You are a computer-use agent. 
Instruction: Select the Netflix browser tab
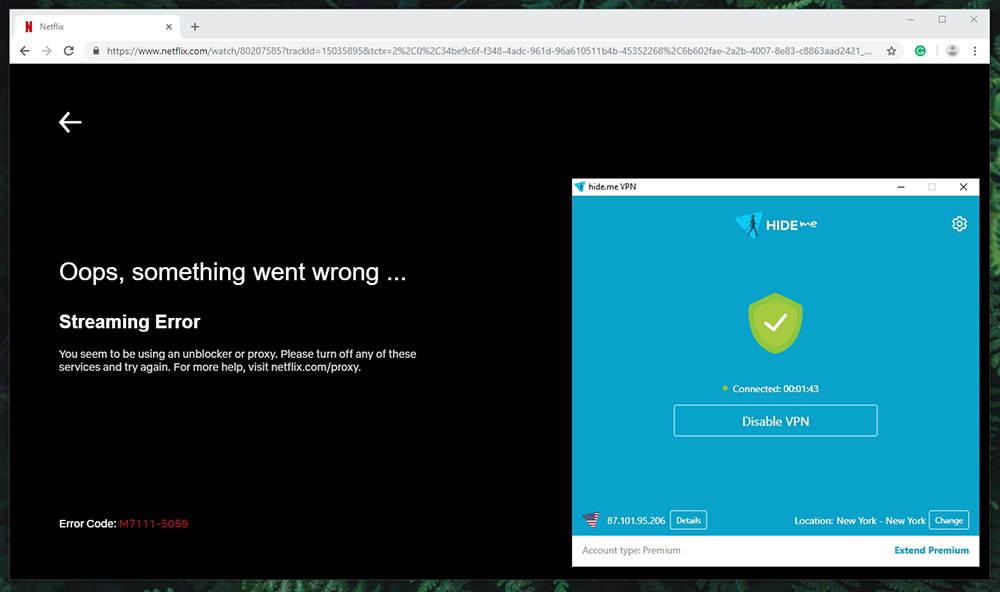coord(97,27)
